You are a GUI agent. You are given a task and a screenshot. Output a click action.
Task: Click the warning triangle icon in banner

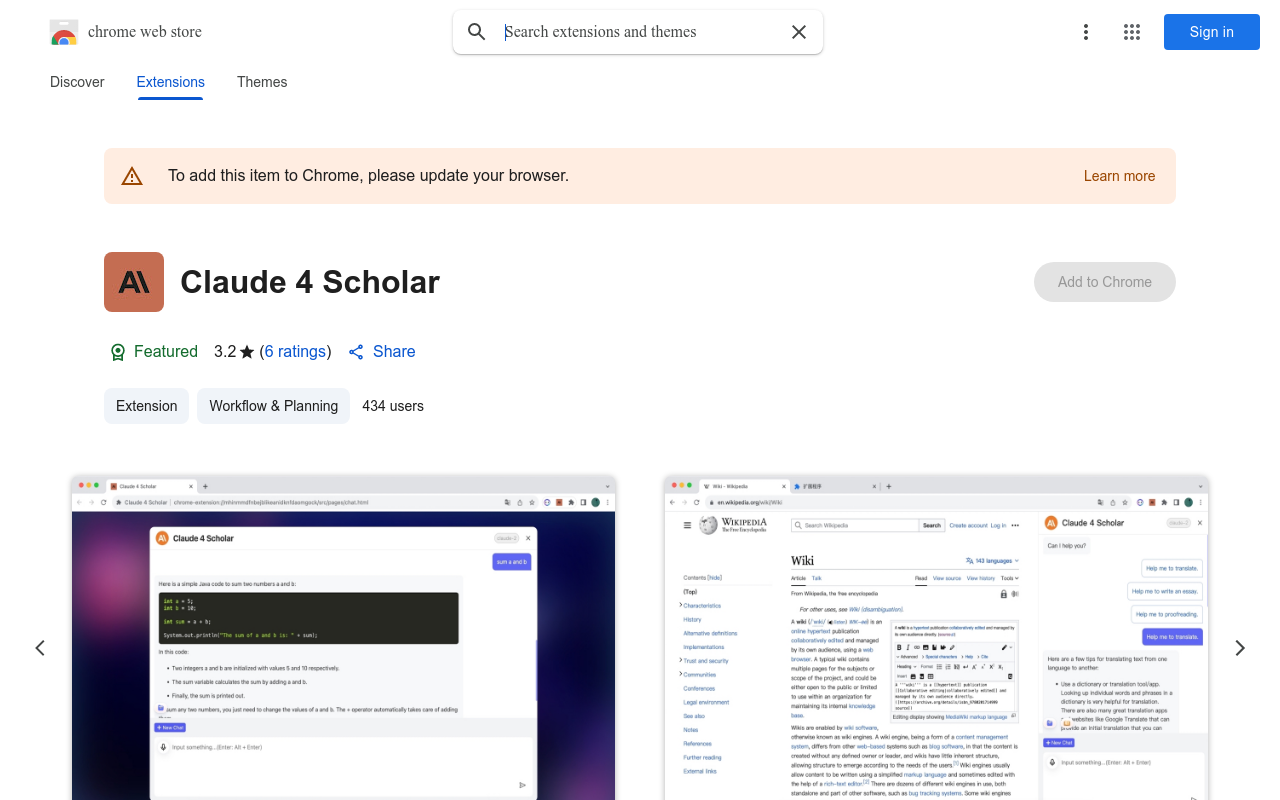click(x=132, y=176)
